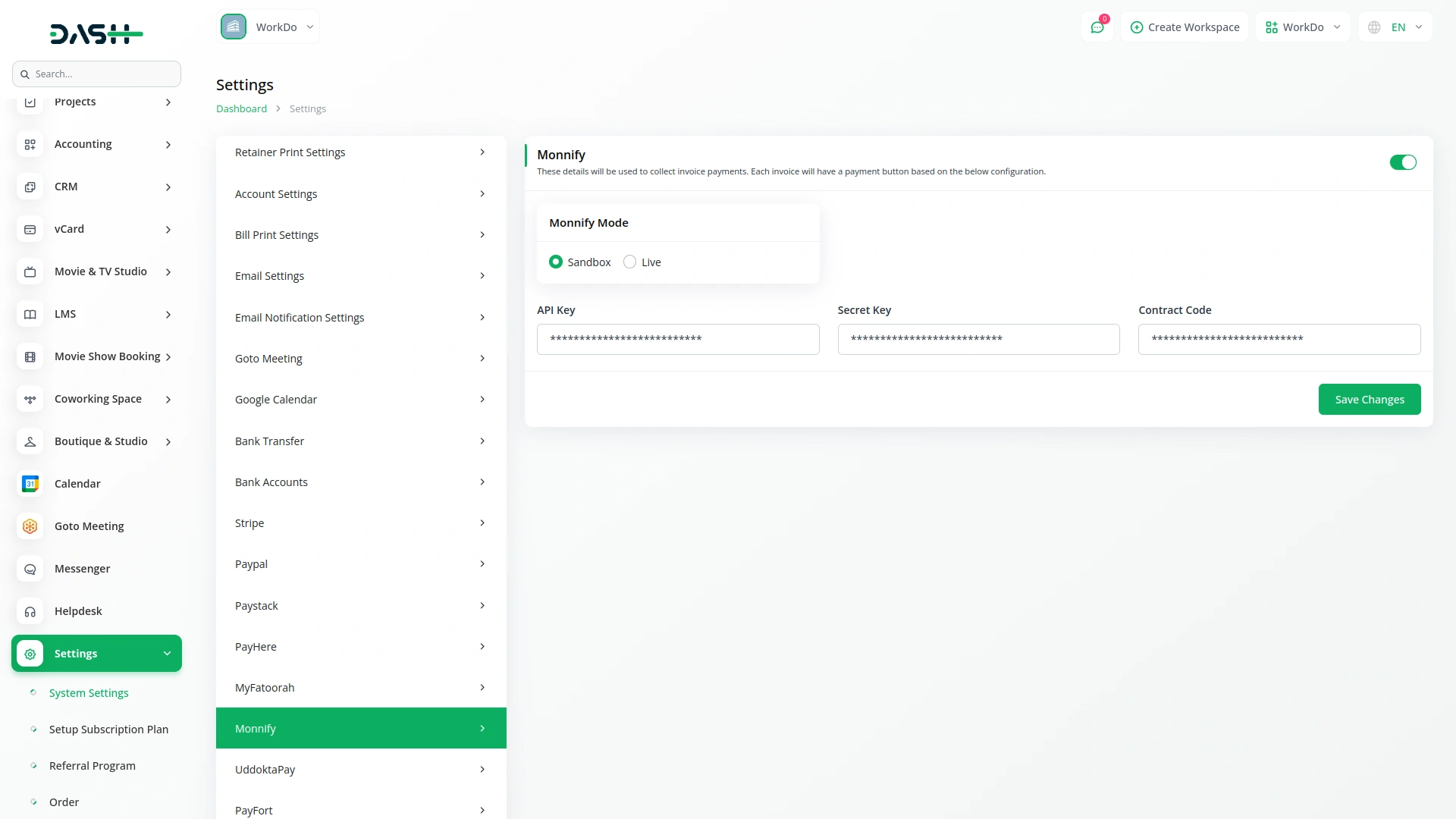
Task: Click the Create Workspace button
Action: (x=1185, y=27)
